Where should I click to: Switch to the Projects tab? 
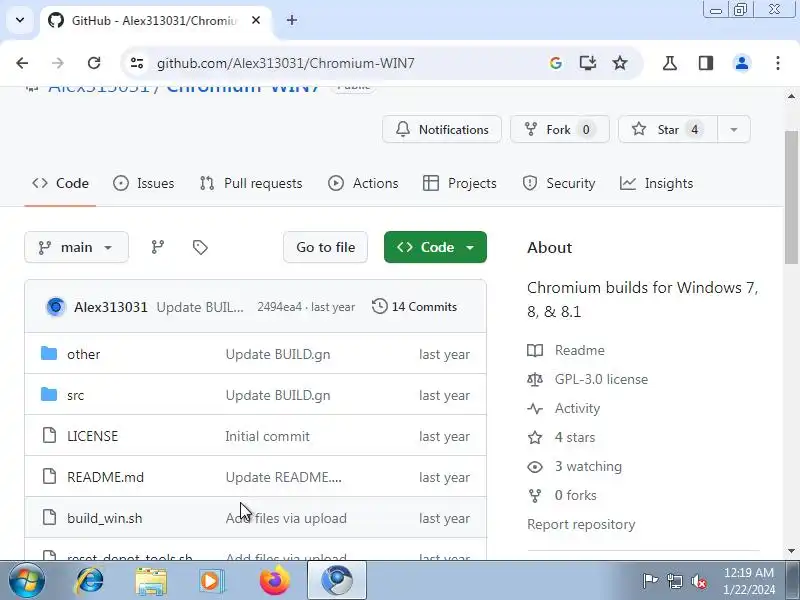point(460,183)
